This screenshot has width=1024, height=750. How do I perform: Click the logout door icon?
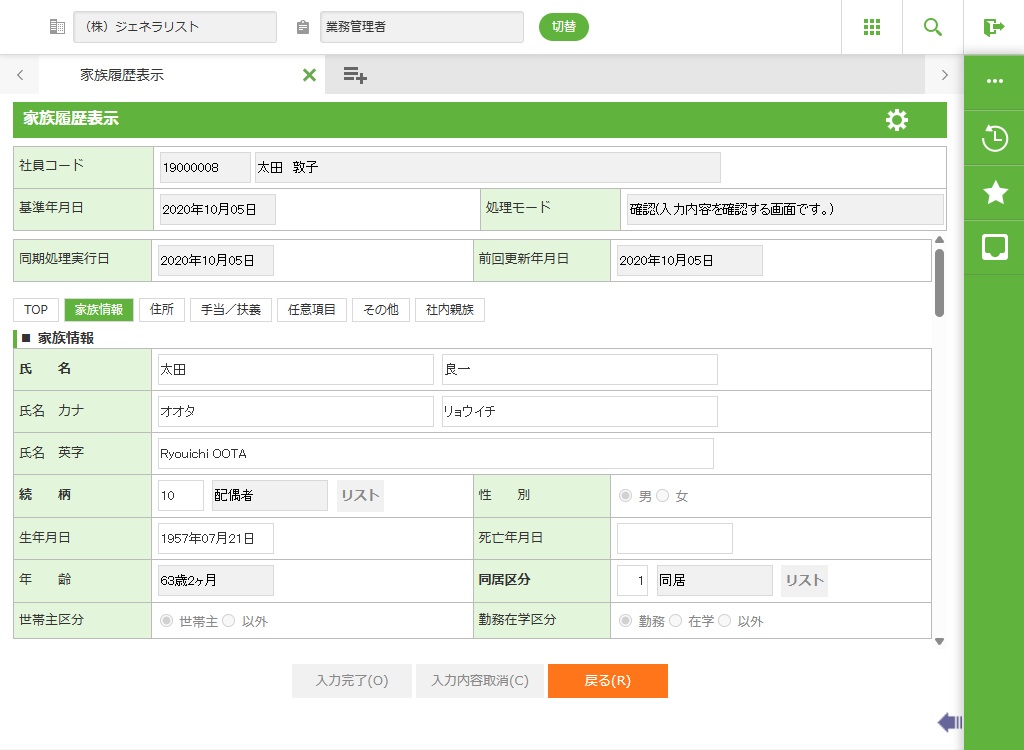pos(993,27)
